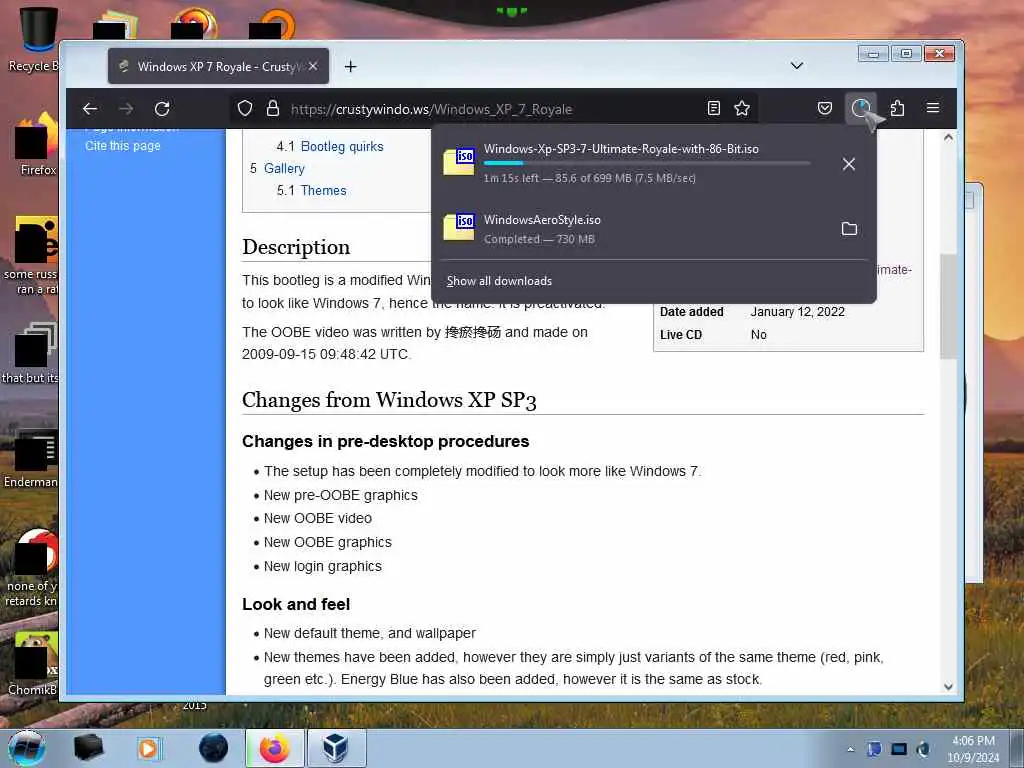Toggle reader view icon in address bar
This screenshot has height=768, width=1024.
click(x=714, y=108)
